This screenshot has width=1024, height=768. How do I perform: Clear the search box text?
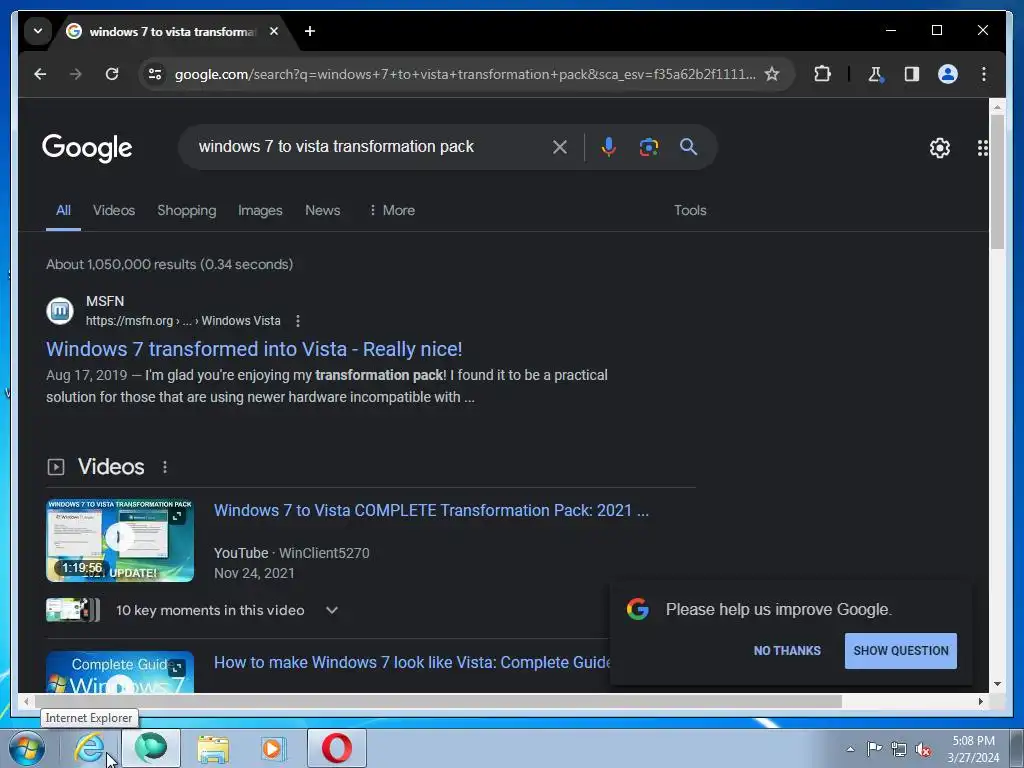pos(560,147)
